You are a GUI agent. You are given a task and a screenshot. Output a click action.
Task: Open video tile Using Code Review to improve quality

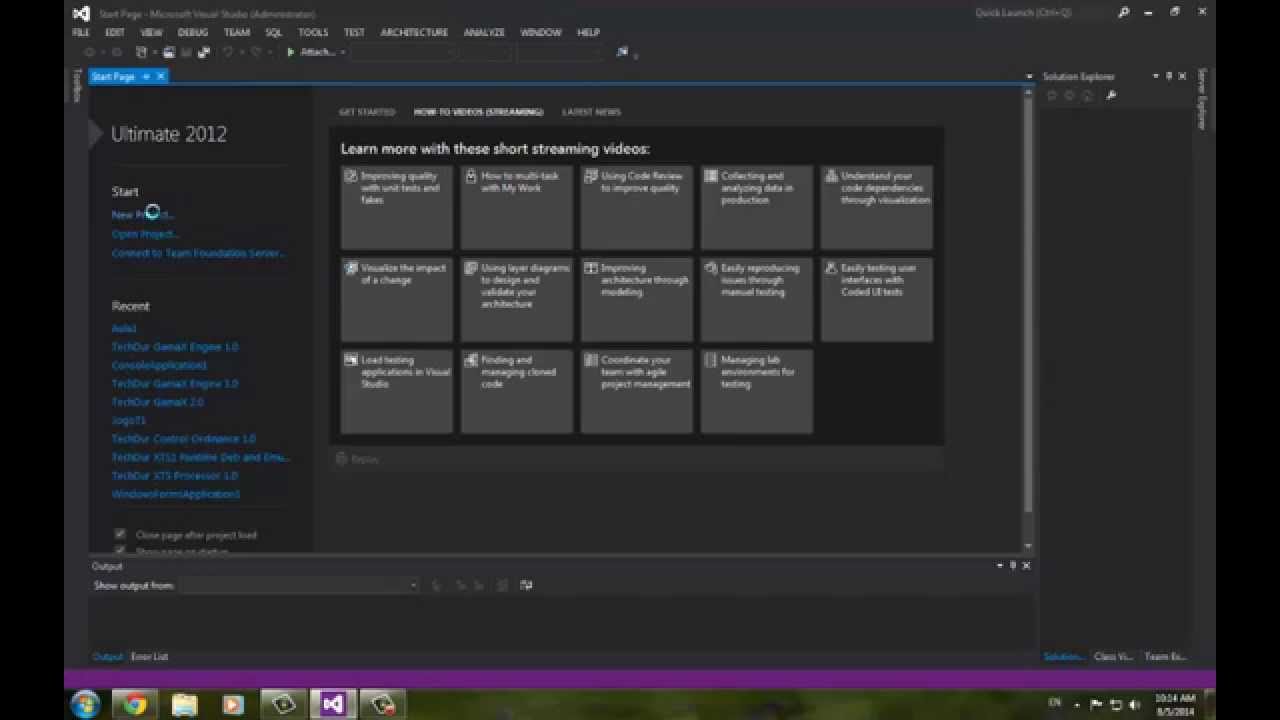tap(636, 208)
